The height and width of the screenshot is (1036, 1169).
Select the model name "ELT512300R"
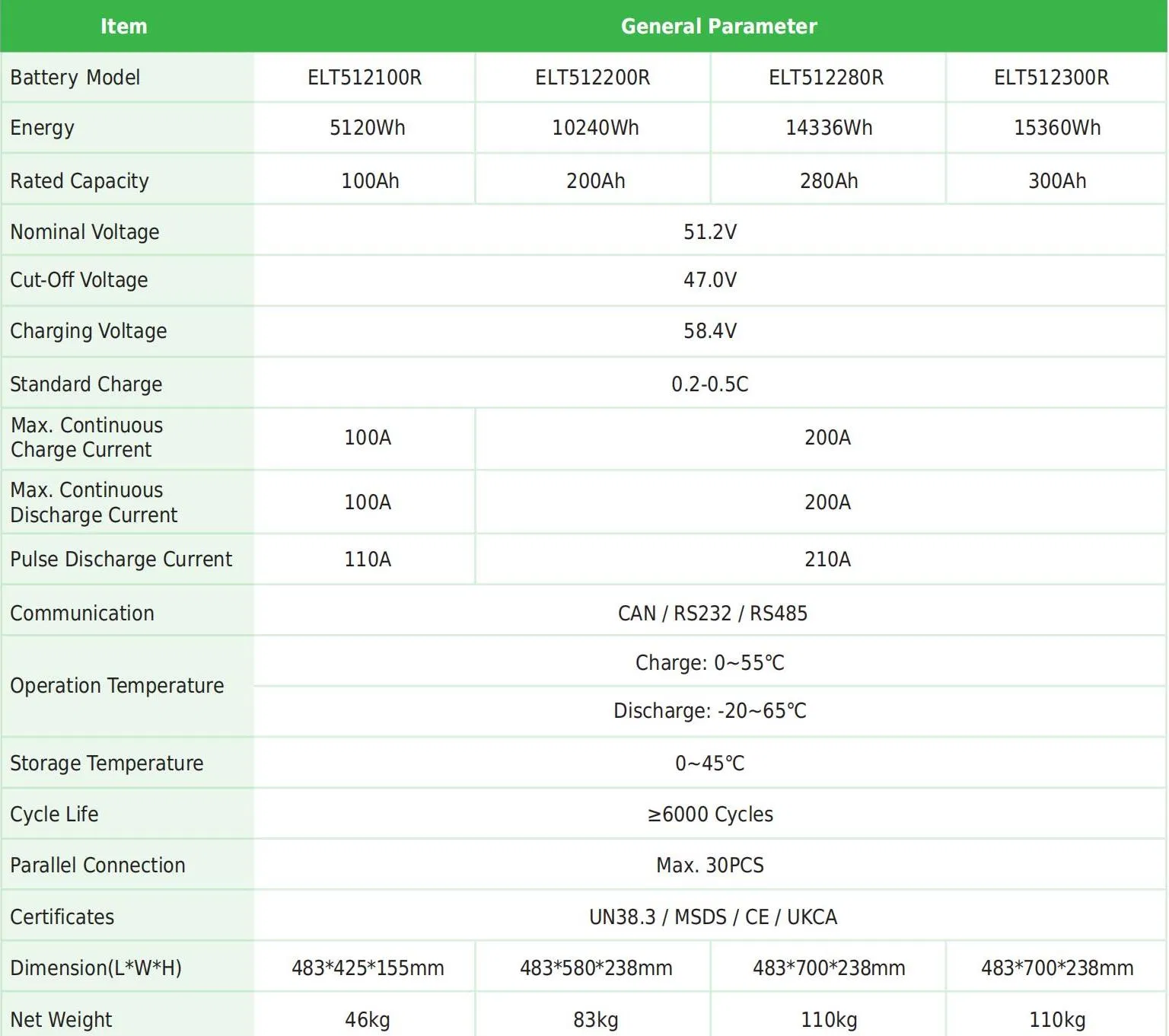tap(1052, 78)
